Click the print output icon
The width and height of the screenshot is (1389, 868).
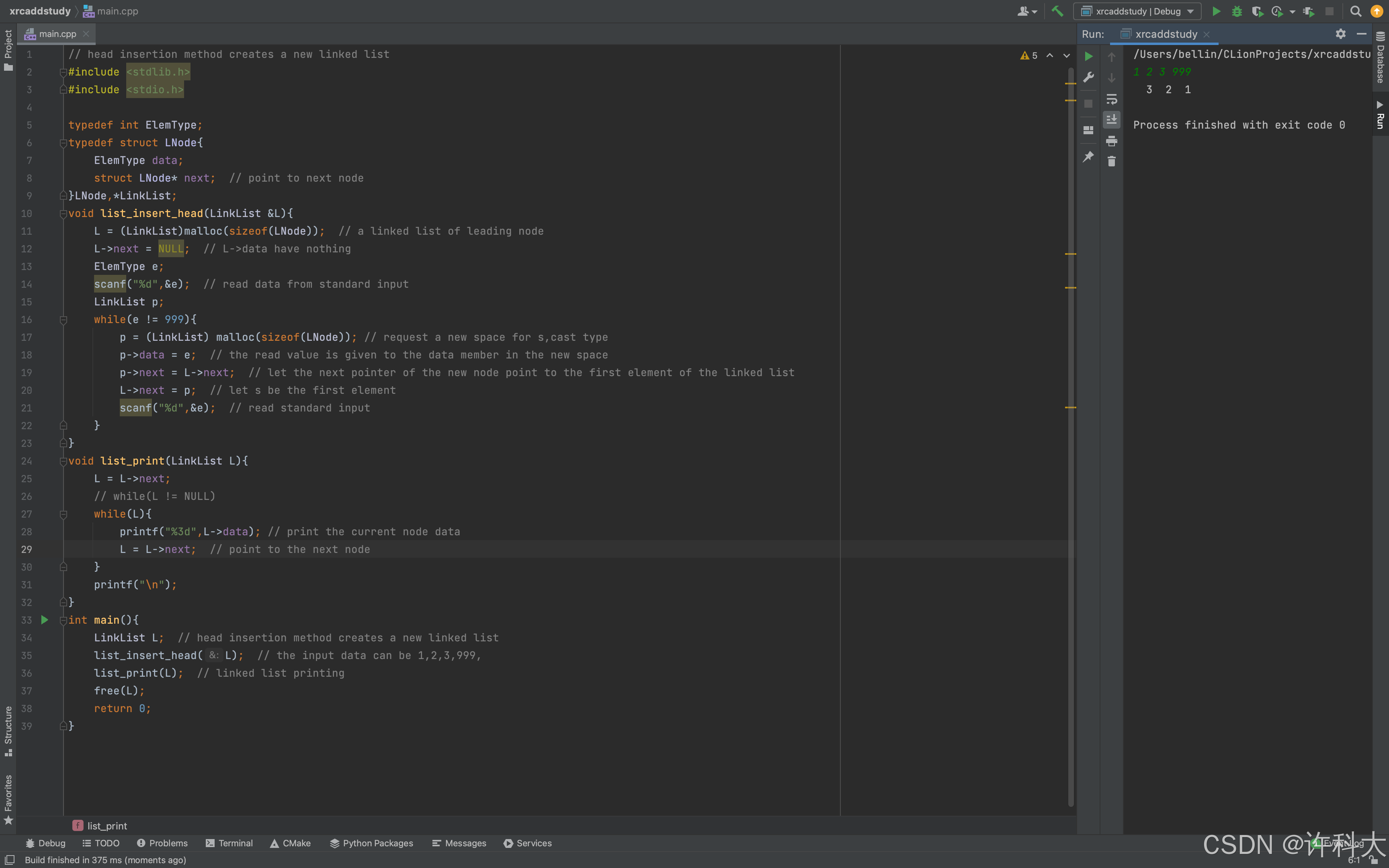1111,141
